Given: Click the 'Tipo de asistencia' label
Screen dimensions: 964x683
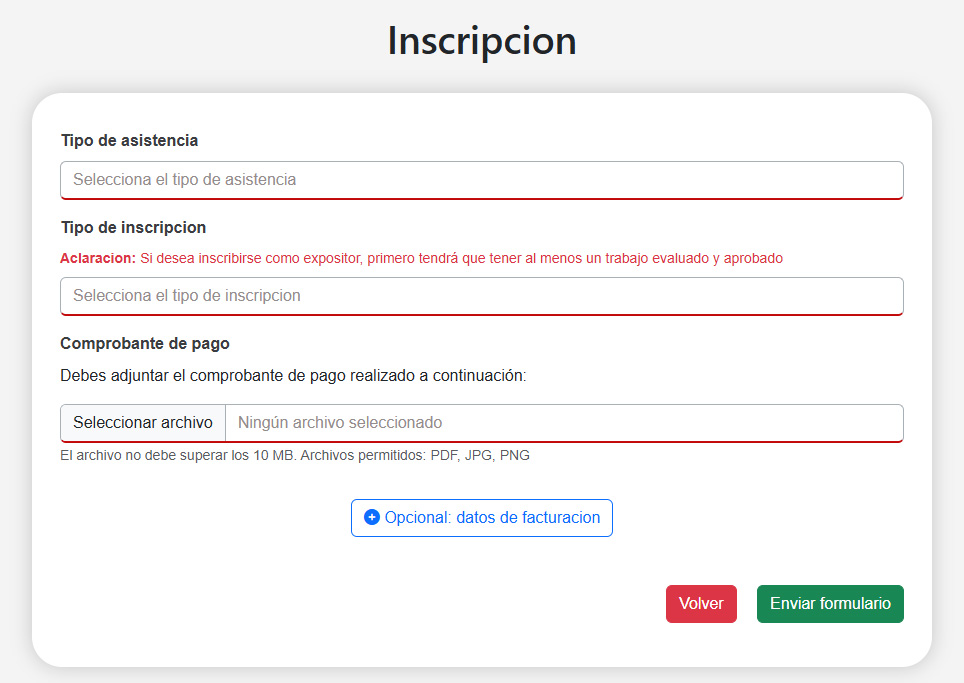Looking at the screenshot, I should coord(129,141).
